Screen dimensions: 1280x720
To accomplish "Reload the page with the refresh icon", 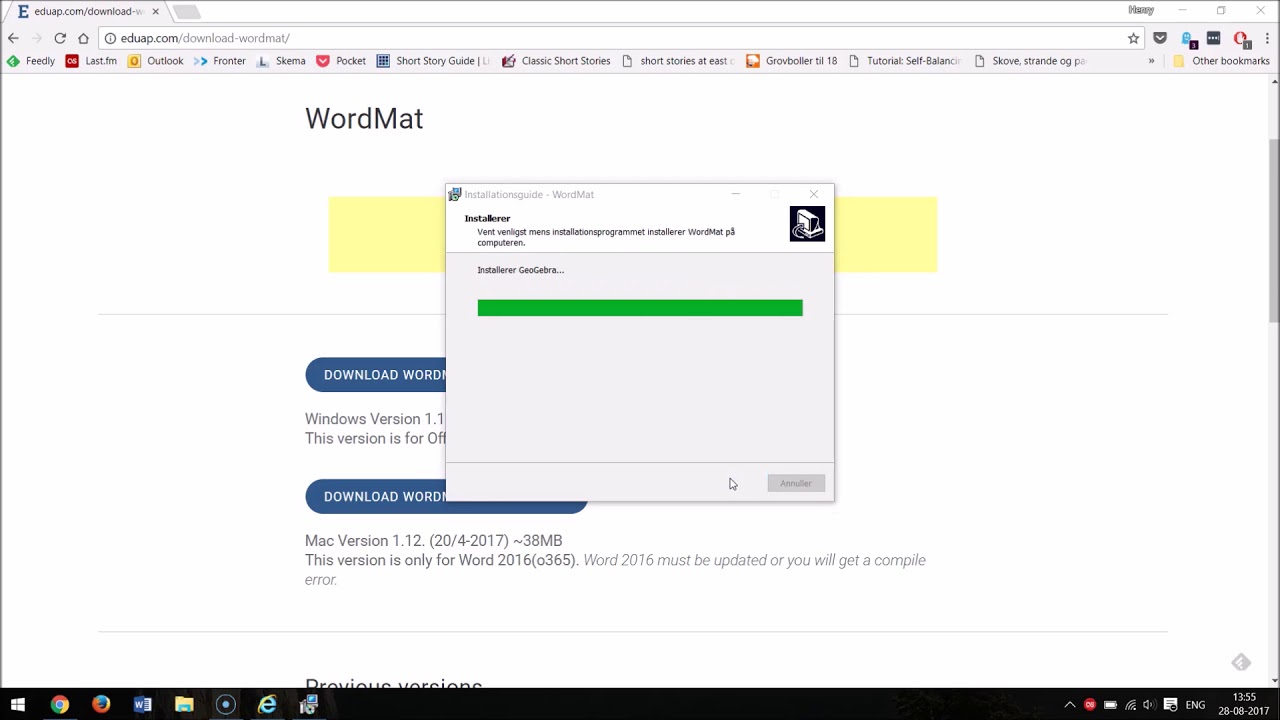I will [x=60, y=38].
